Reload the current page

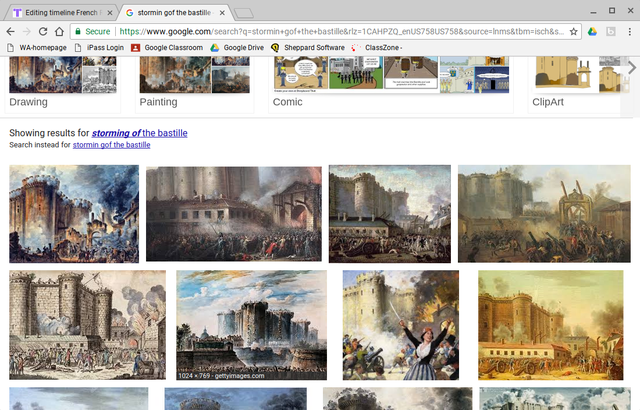(43, 31)
